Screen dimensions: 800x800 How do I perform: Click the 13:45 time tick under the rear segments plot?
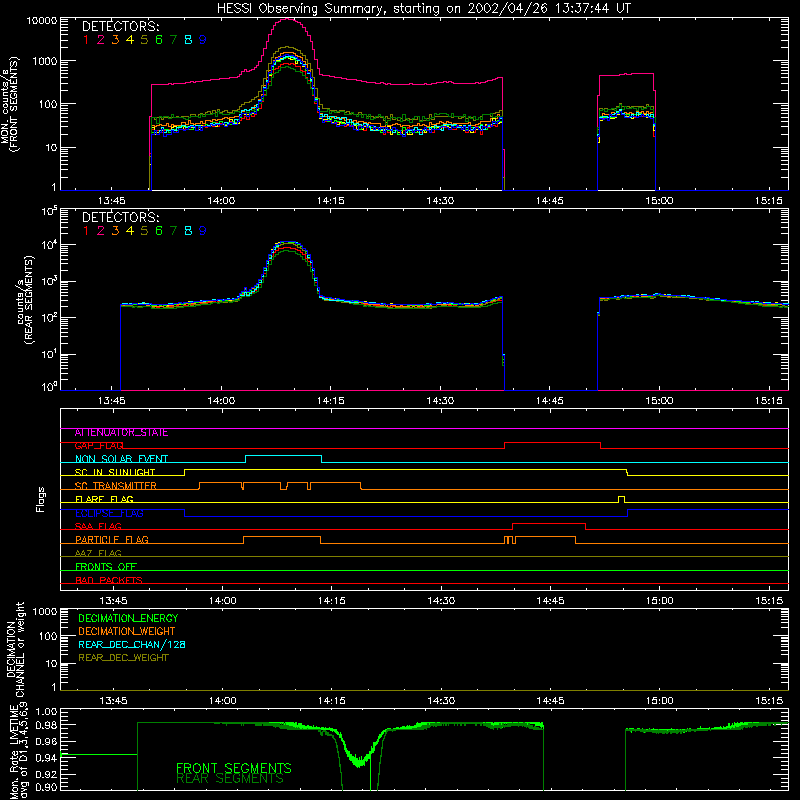click(x=112, y=401)
